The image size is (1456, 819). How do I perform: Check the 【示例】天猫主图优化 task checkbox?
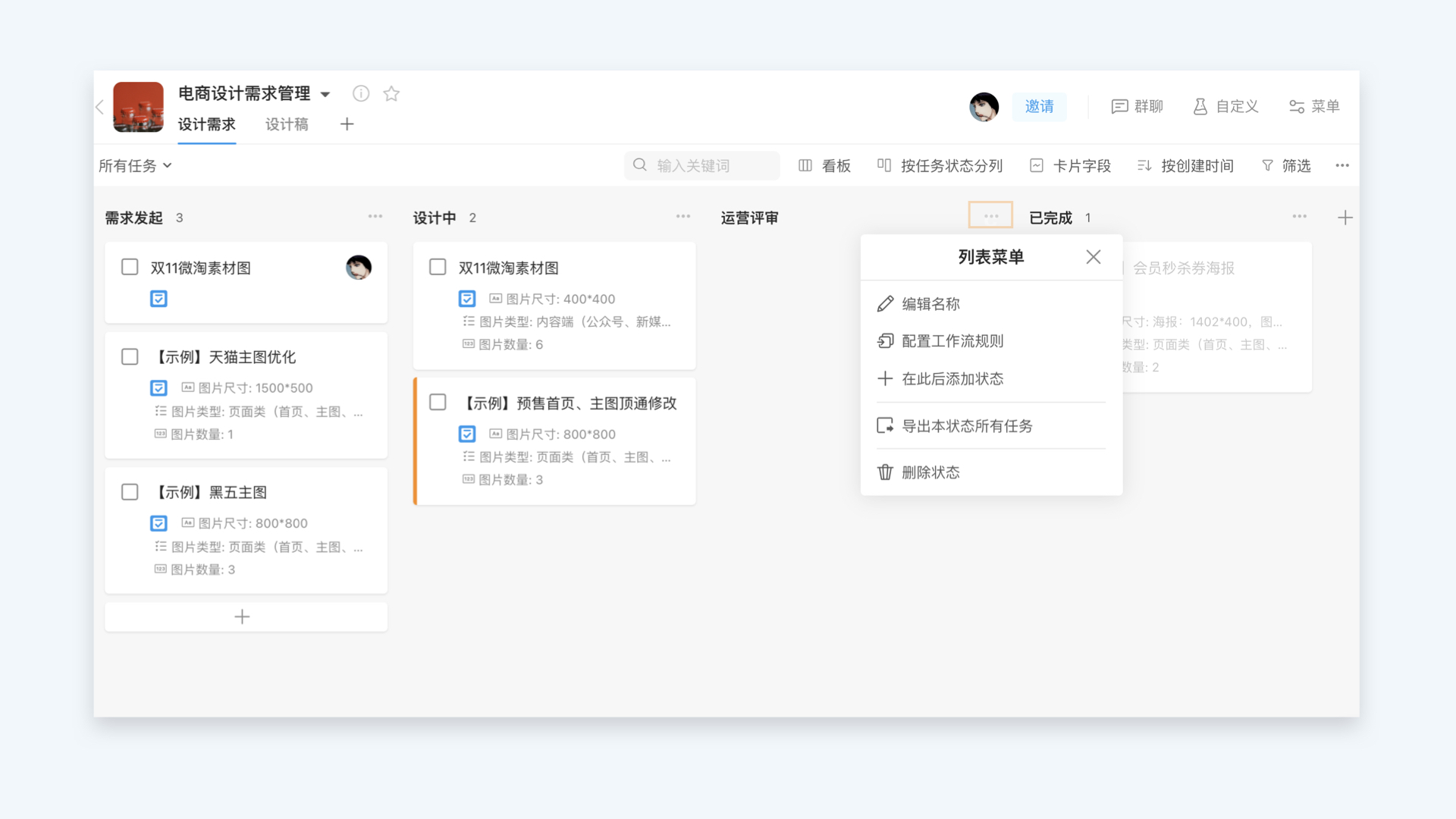[130, 356]
